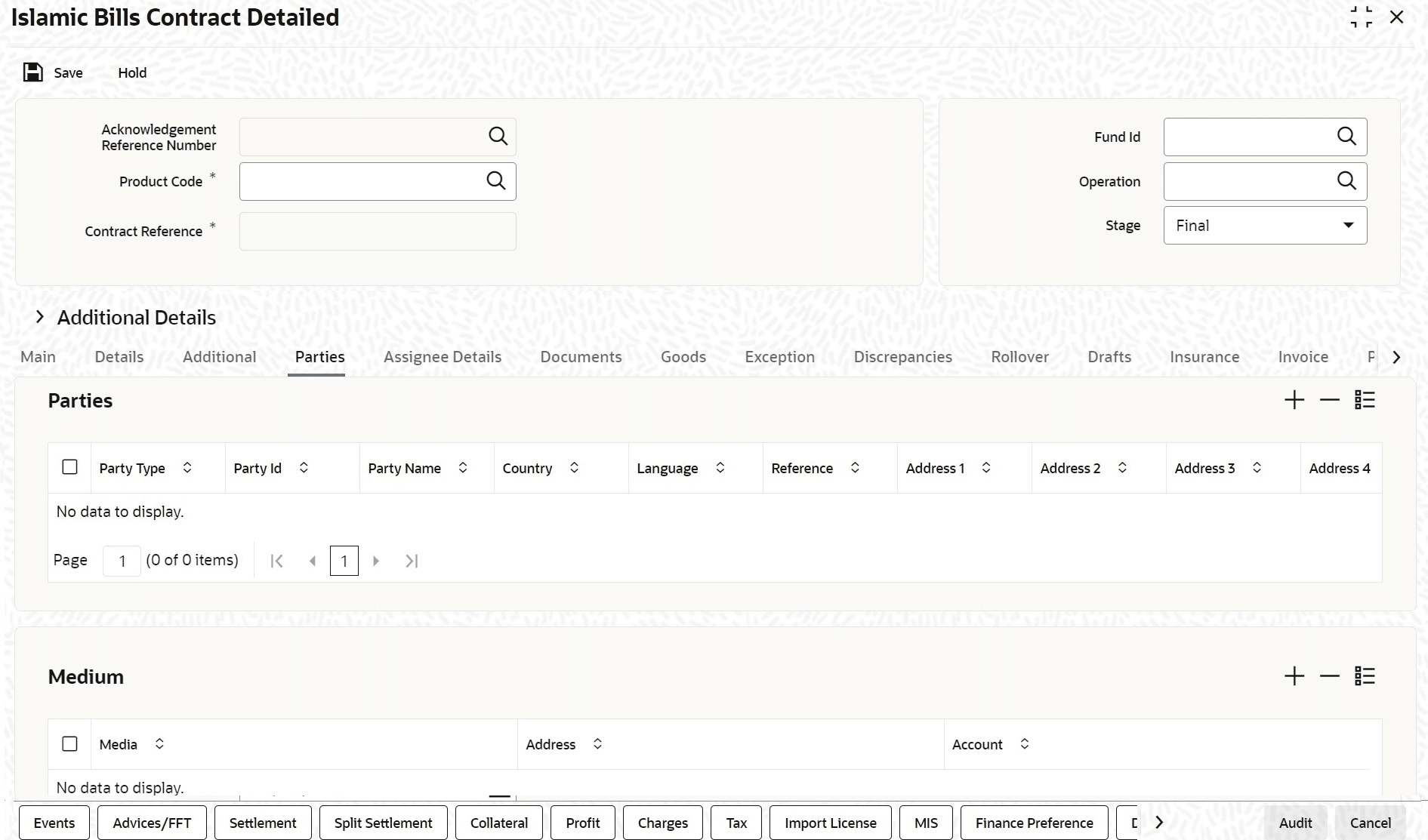The image size is (1428, 840).
Task: Add a row to Medium table
Action: point(1294,676)
